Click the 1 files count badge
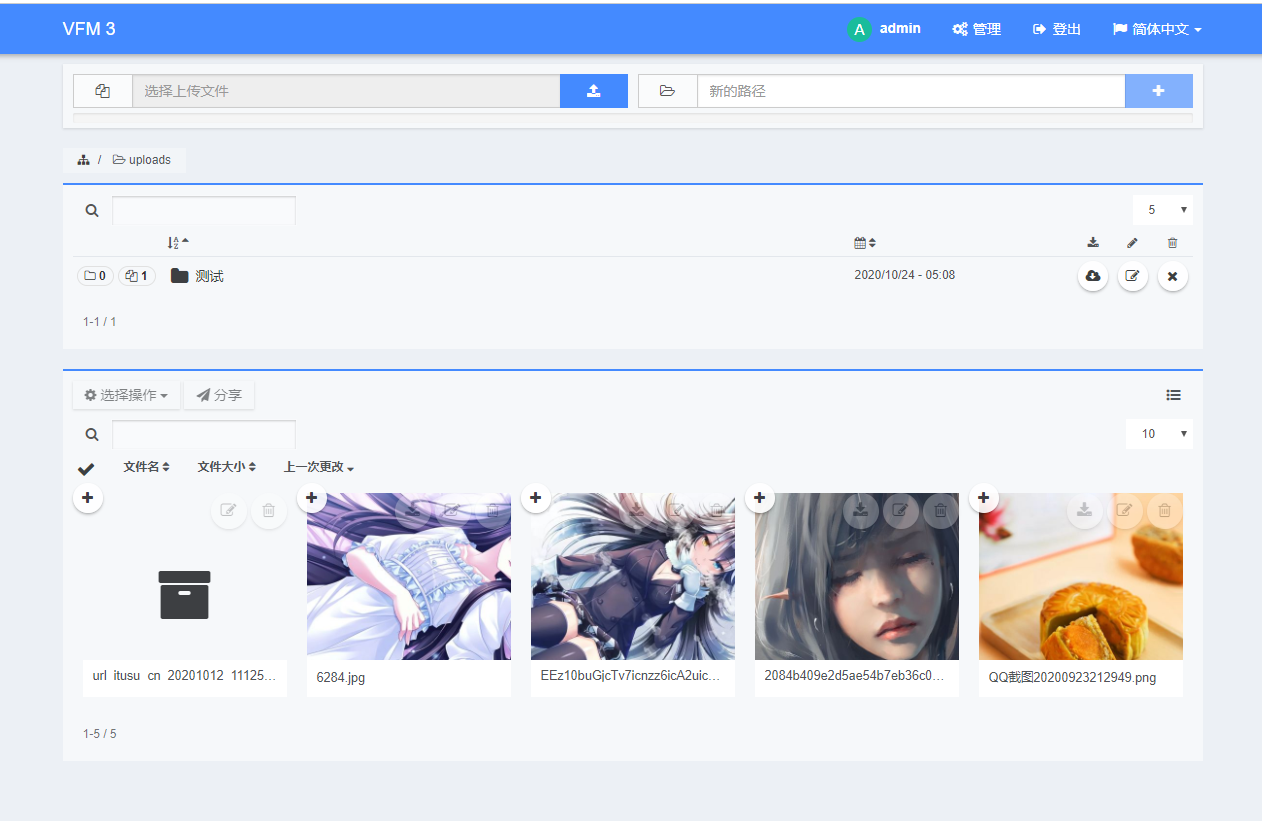This screenshot has height=821, width=1262. (137, 276)
